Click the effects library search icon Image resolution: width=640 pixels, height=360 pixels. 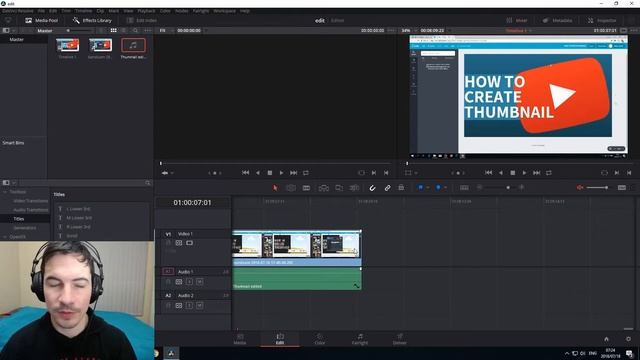coord(148,183)
